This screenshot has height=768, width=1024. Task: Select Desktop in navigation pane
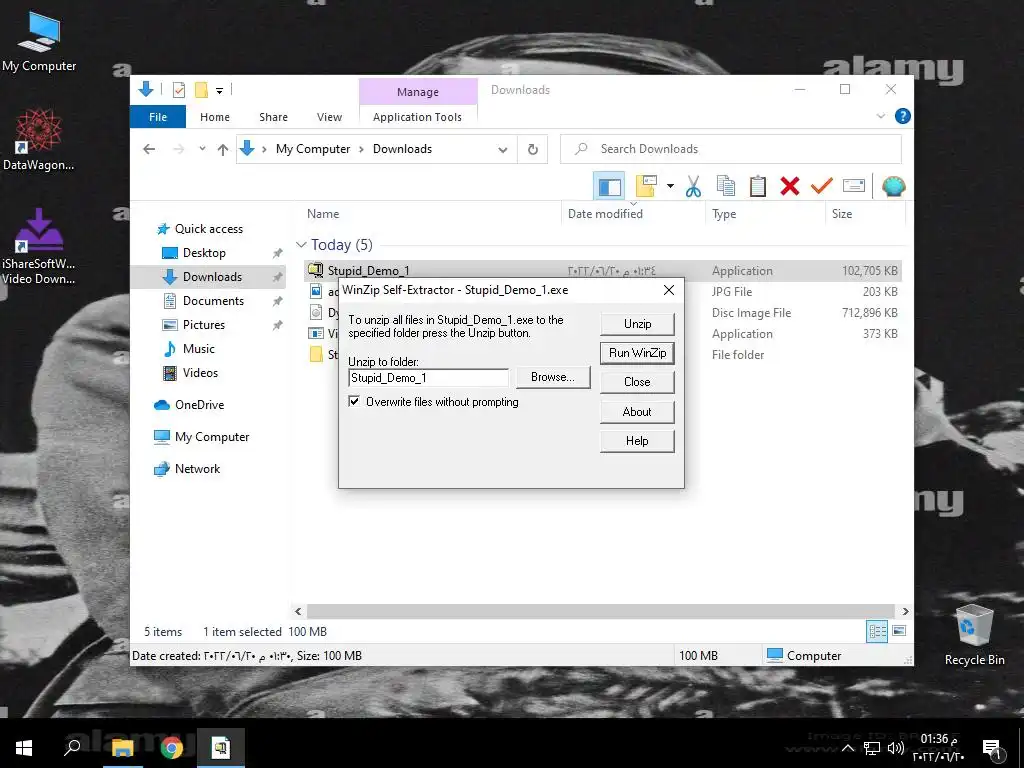coord(204,253)
